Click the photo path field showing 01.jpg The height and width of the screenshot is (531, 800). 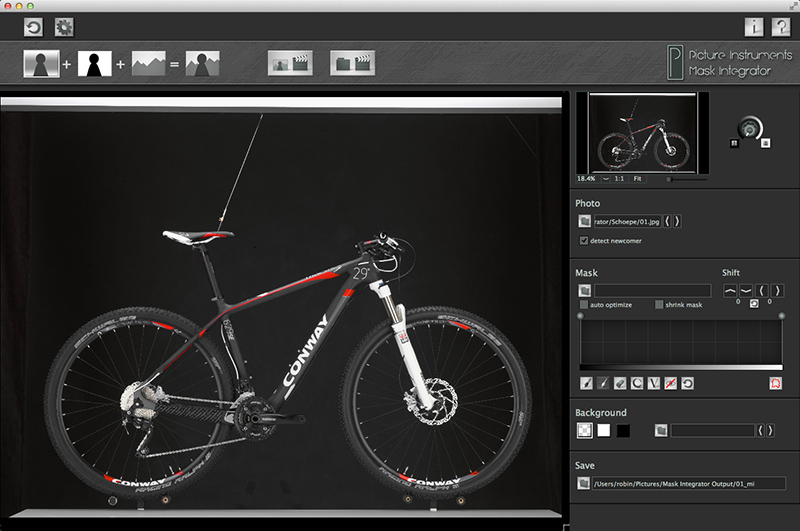click(x=627, y=221)
